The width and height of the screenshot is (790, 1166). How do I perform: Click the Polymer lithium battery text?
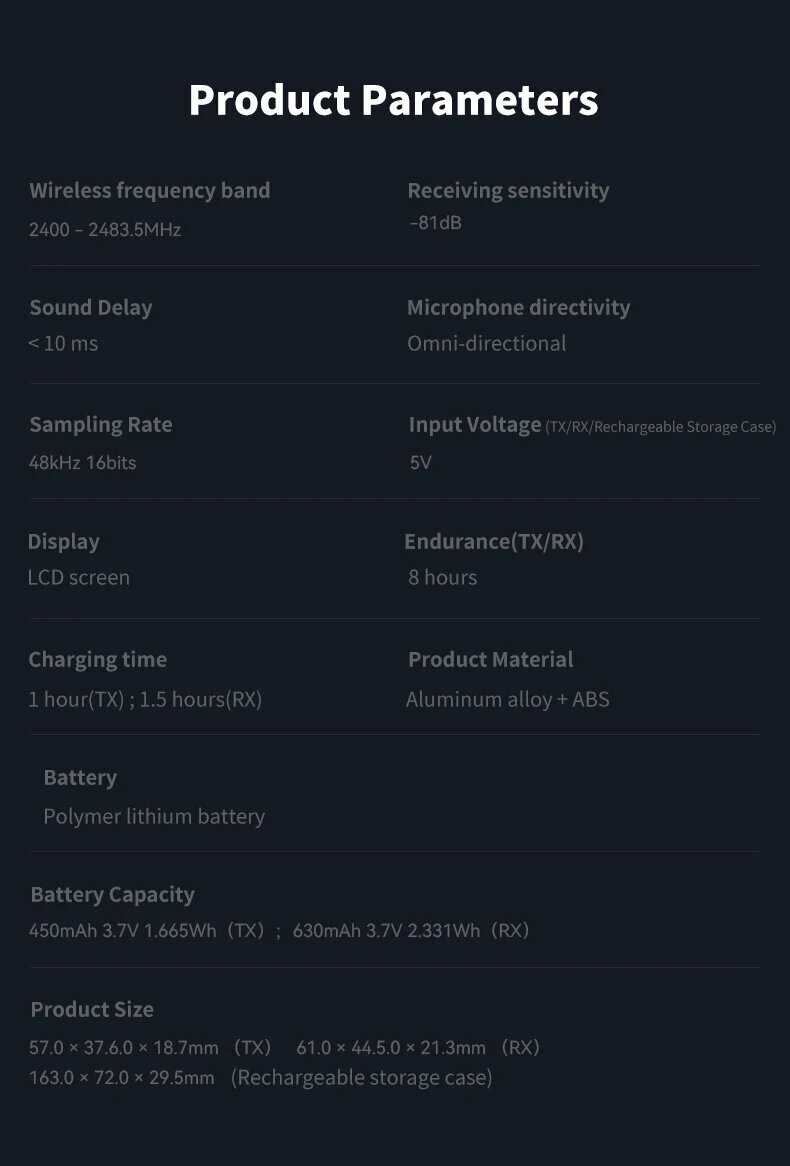(154, 816)
